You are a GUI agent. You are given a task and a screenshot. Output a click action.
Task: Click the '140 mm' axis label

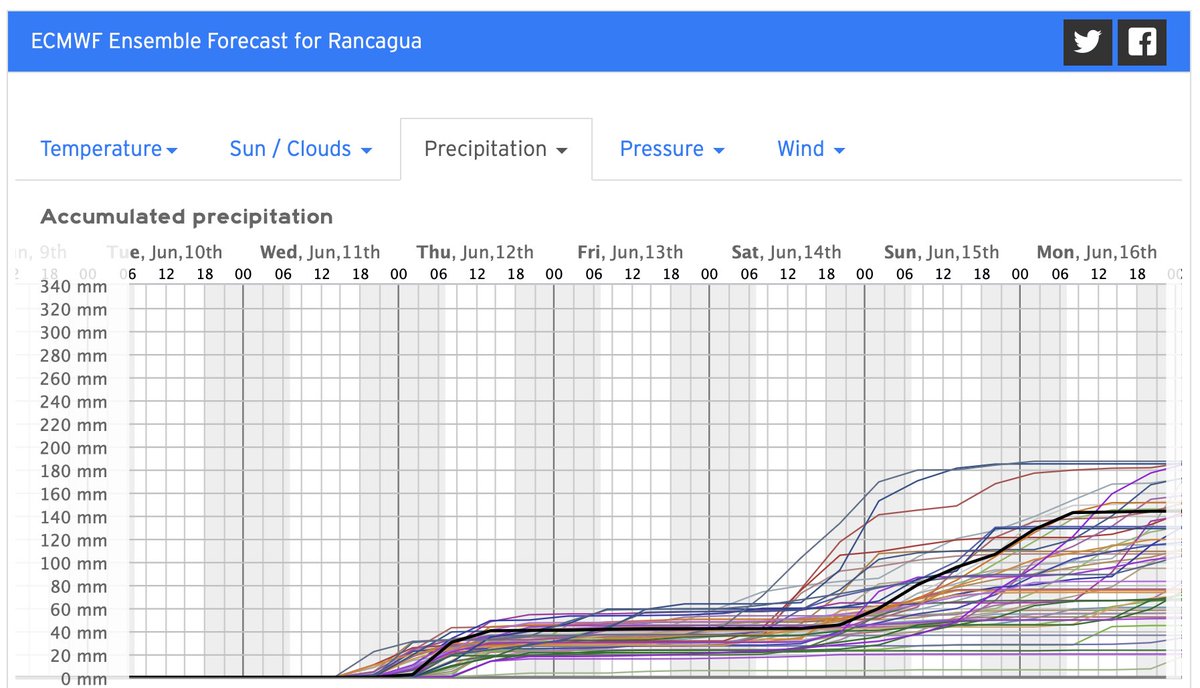coord(73,517)
